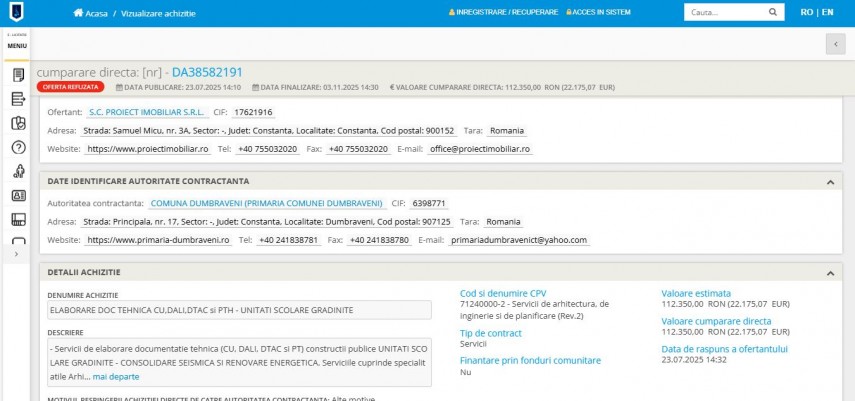Open the help question mark icon

pyautogui.click(x=18, y=147)
